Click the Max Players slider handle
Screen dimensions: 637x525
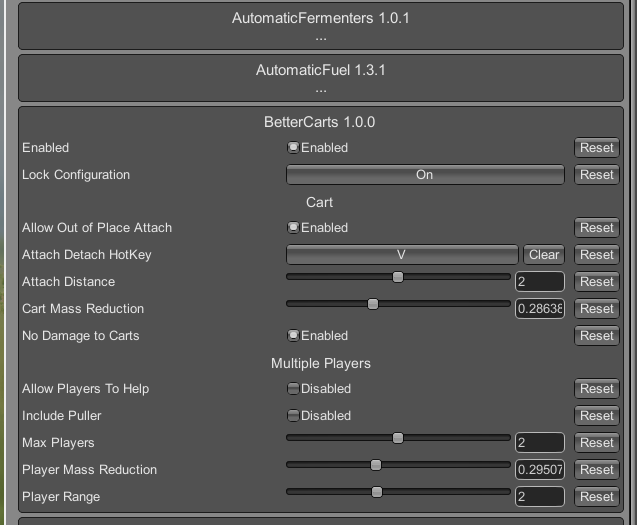[x=398, y=438]
